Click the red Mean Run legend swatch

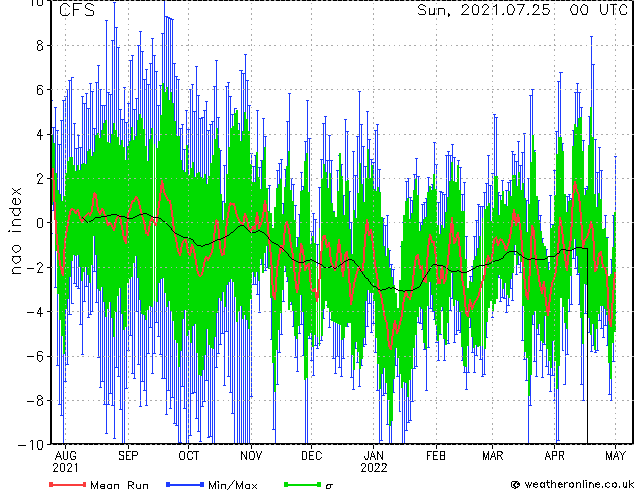(68, 484)
